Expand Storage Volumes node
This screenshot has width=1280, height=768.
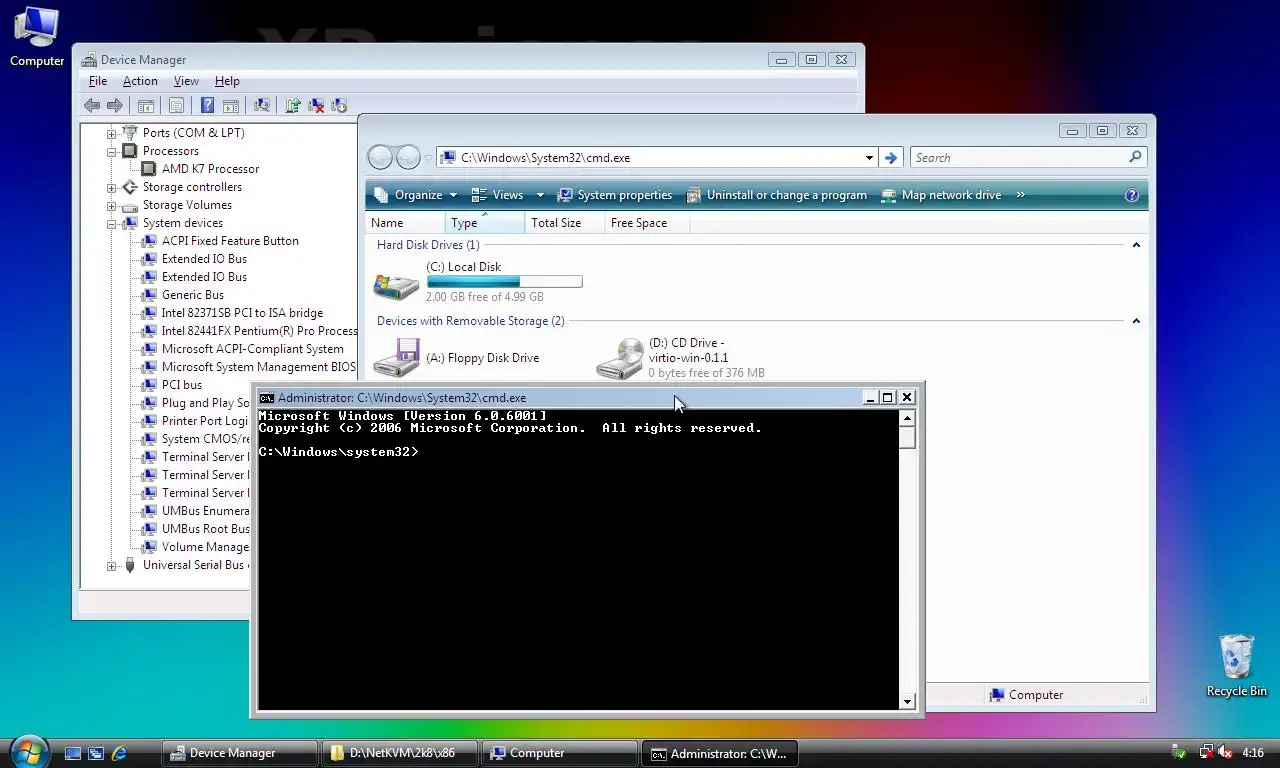pyautogui.click(x=112, y=205)
